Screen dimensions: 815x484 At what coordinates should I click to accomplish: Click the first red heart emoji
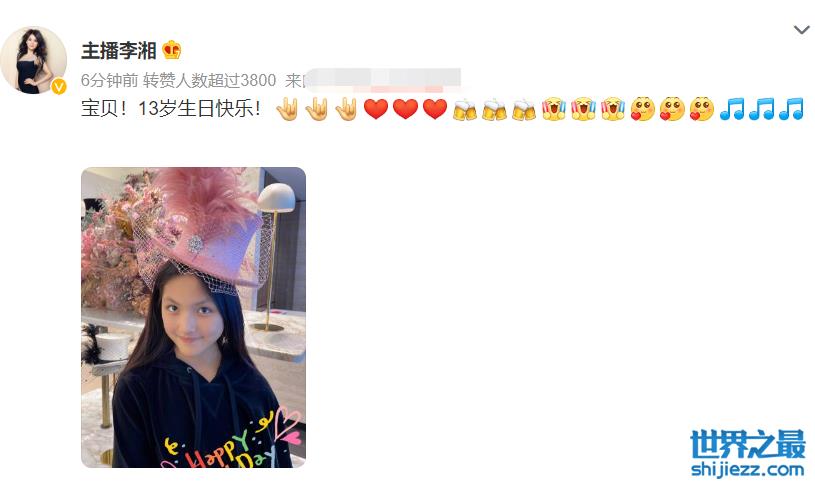[x=376, y=109]
